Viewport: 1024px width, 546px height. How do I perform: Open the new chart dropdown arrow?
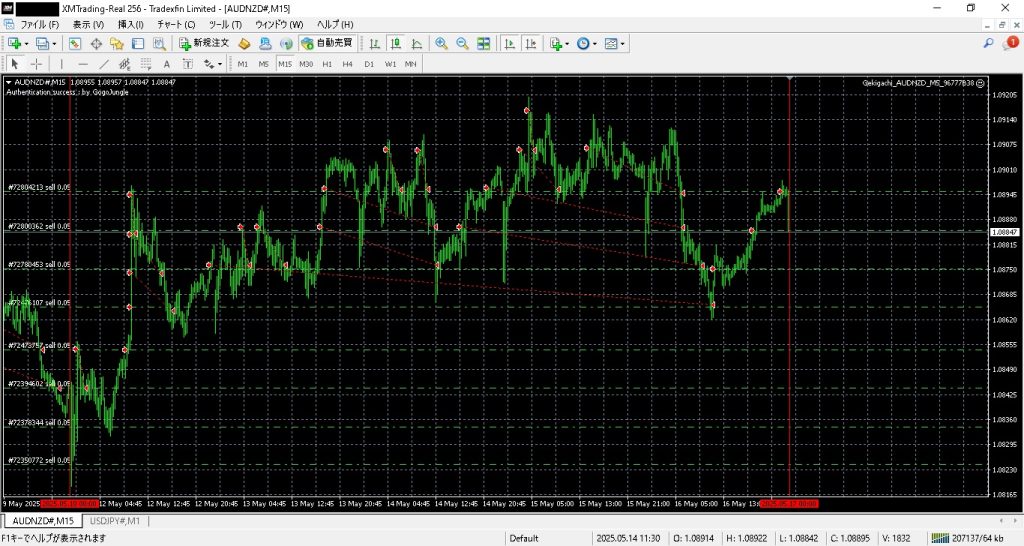pos(28,44)
